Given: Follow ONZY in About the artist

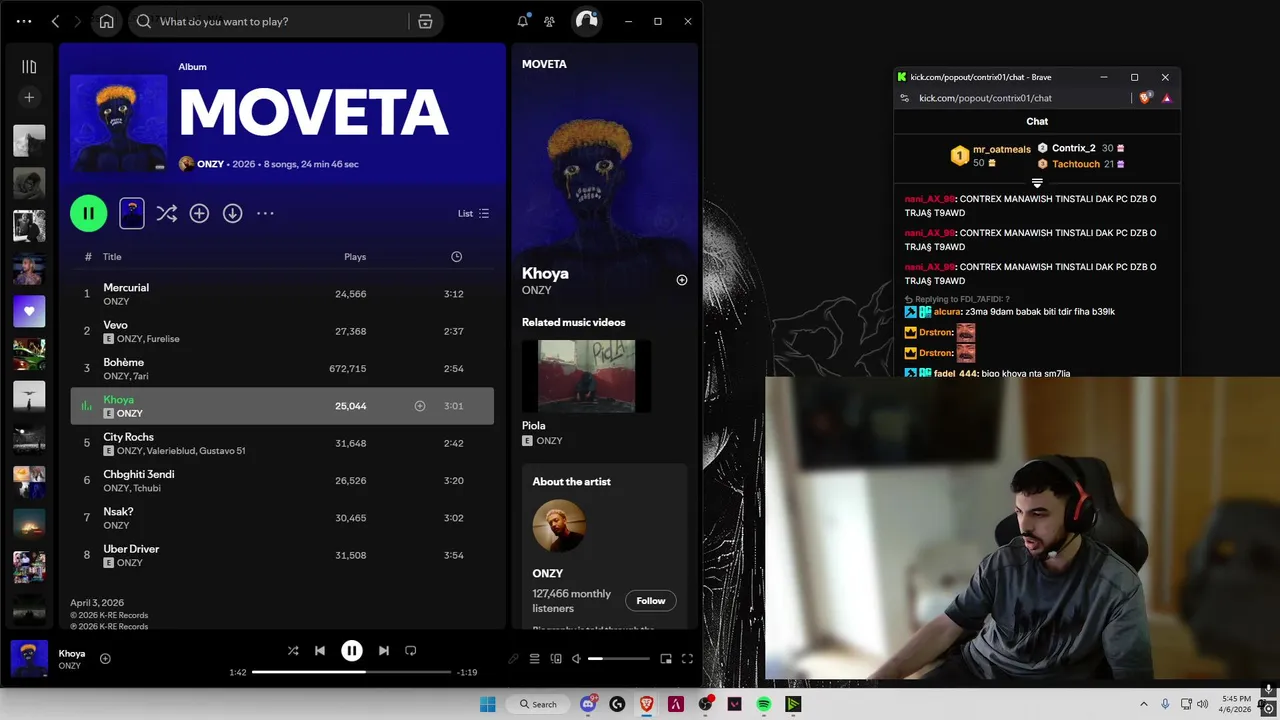Looking at the screenshot, I should click(650, 601).
